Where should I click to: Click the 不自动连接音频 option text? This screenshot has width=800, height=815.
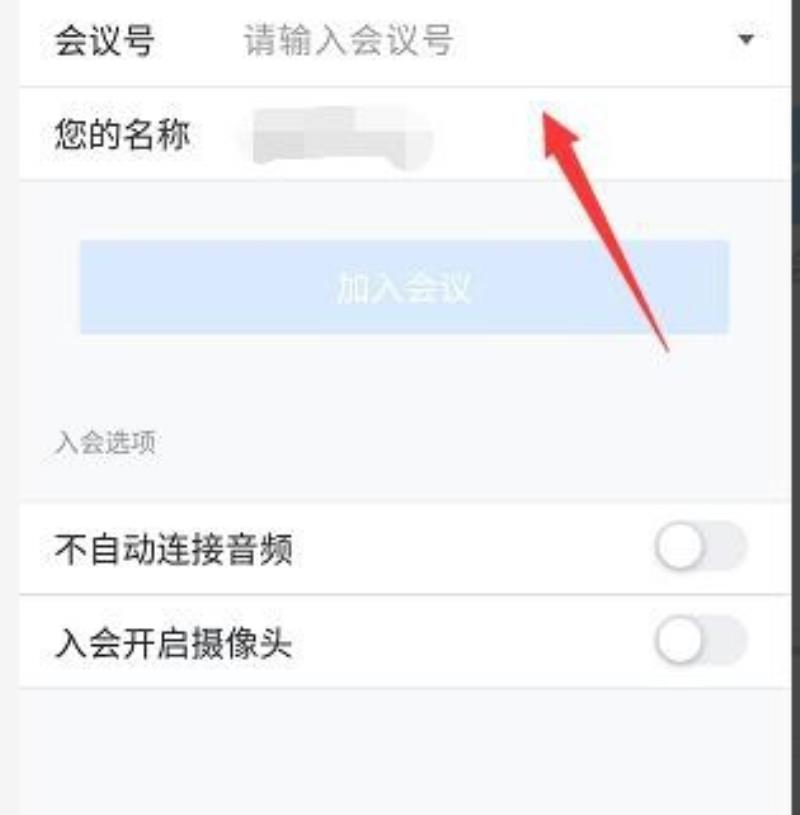click(174, 549)
